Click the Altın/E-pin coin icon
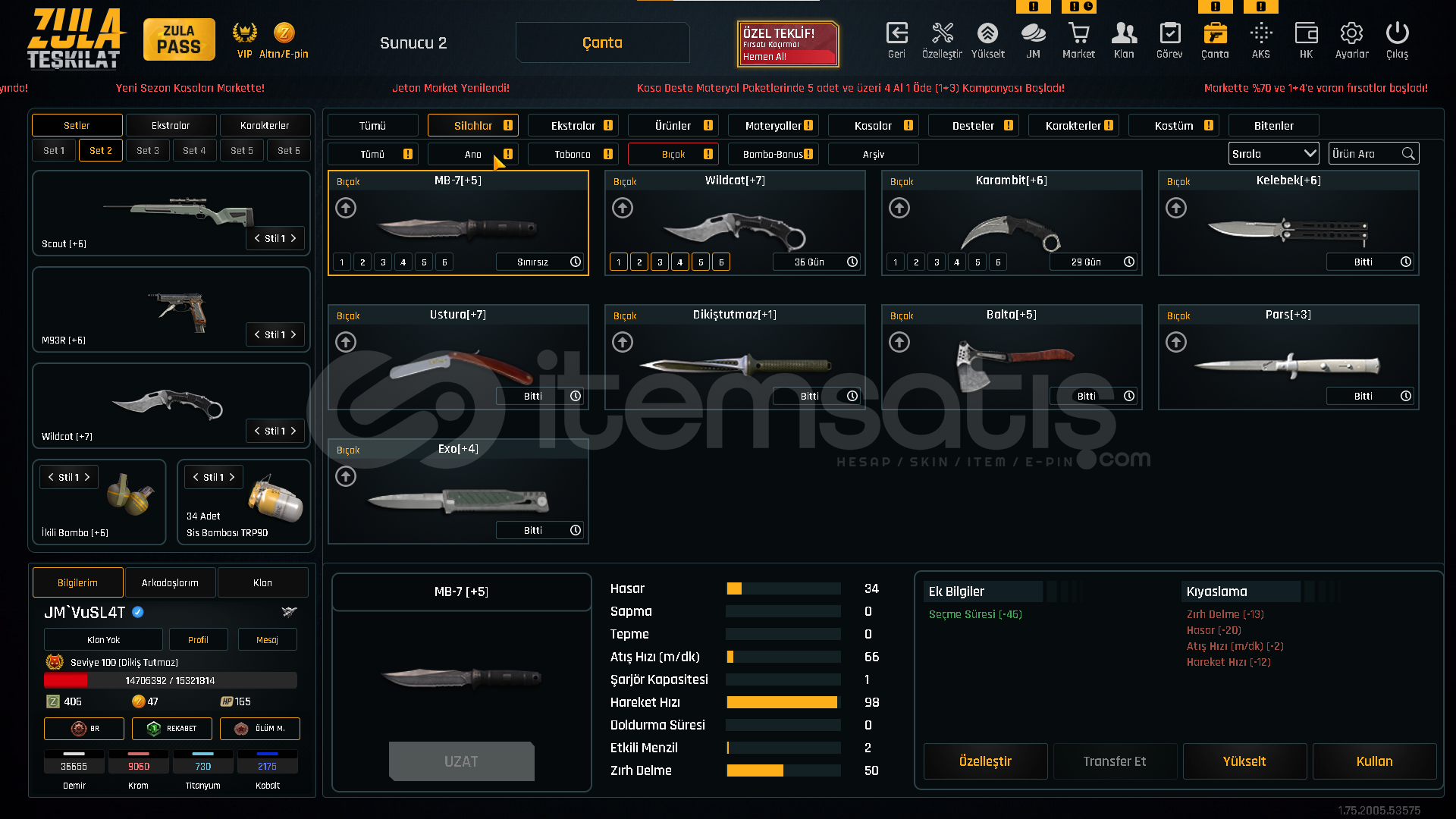The height and width of the screenshot is (819, 1456). 284,33
